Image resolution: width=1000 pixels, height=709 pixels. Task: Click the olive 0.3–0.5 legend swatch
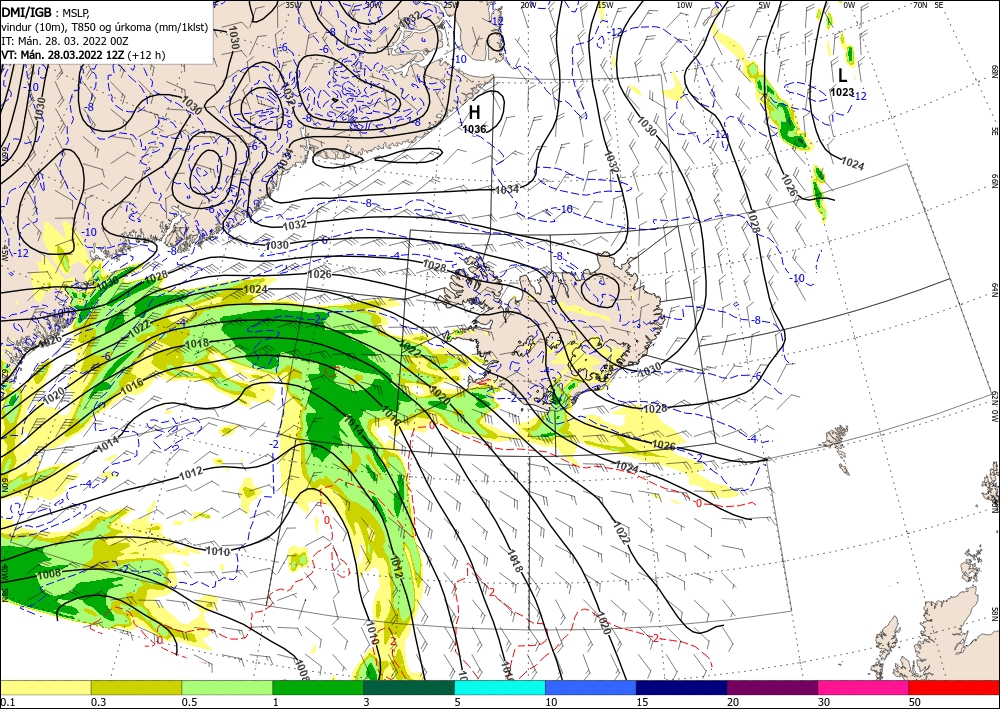[x=136, y=687]
